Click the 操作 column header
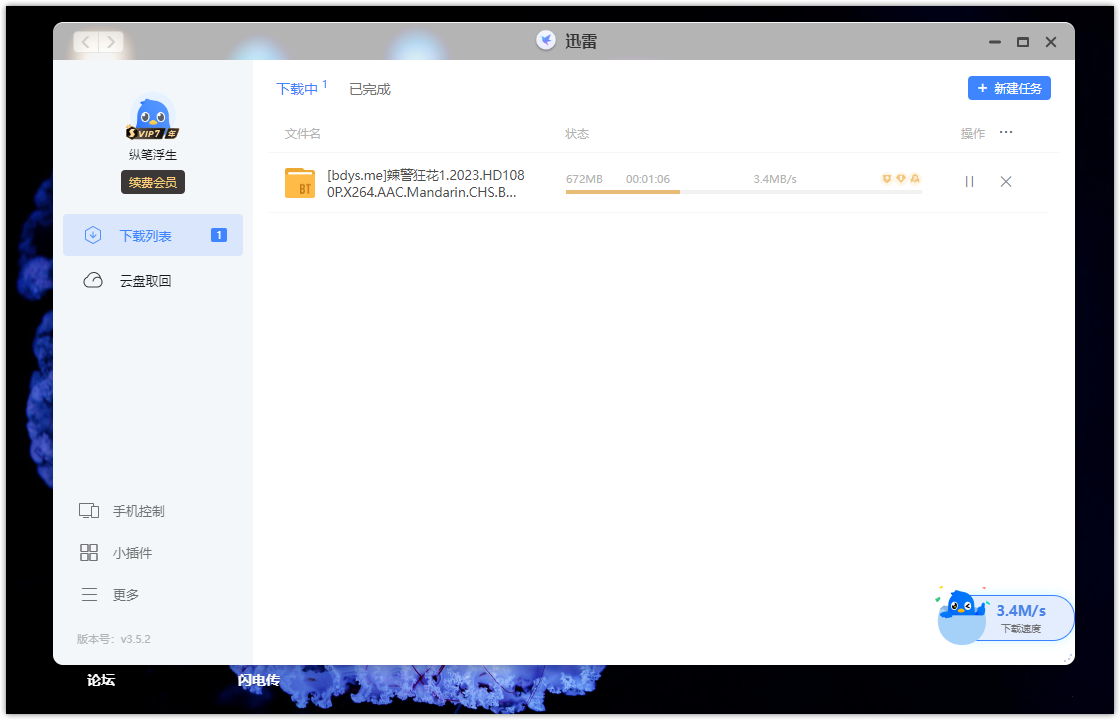 tap(972, 134)
